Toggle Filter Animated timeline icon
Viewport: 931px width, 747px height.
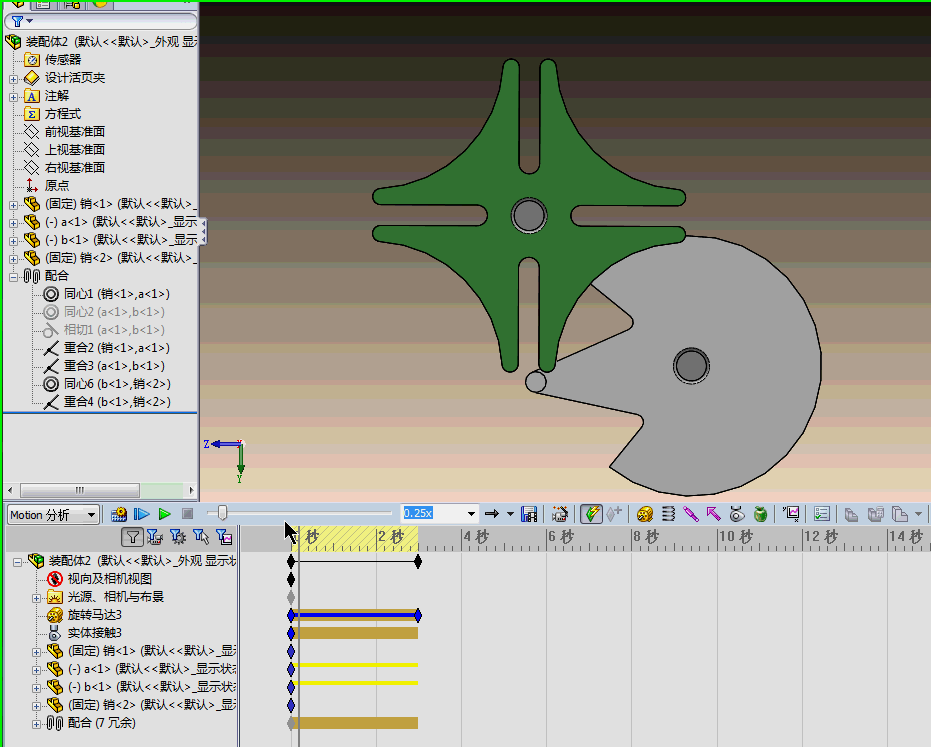tap(155, 537)
